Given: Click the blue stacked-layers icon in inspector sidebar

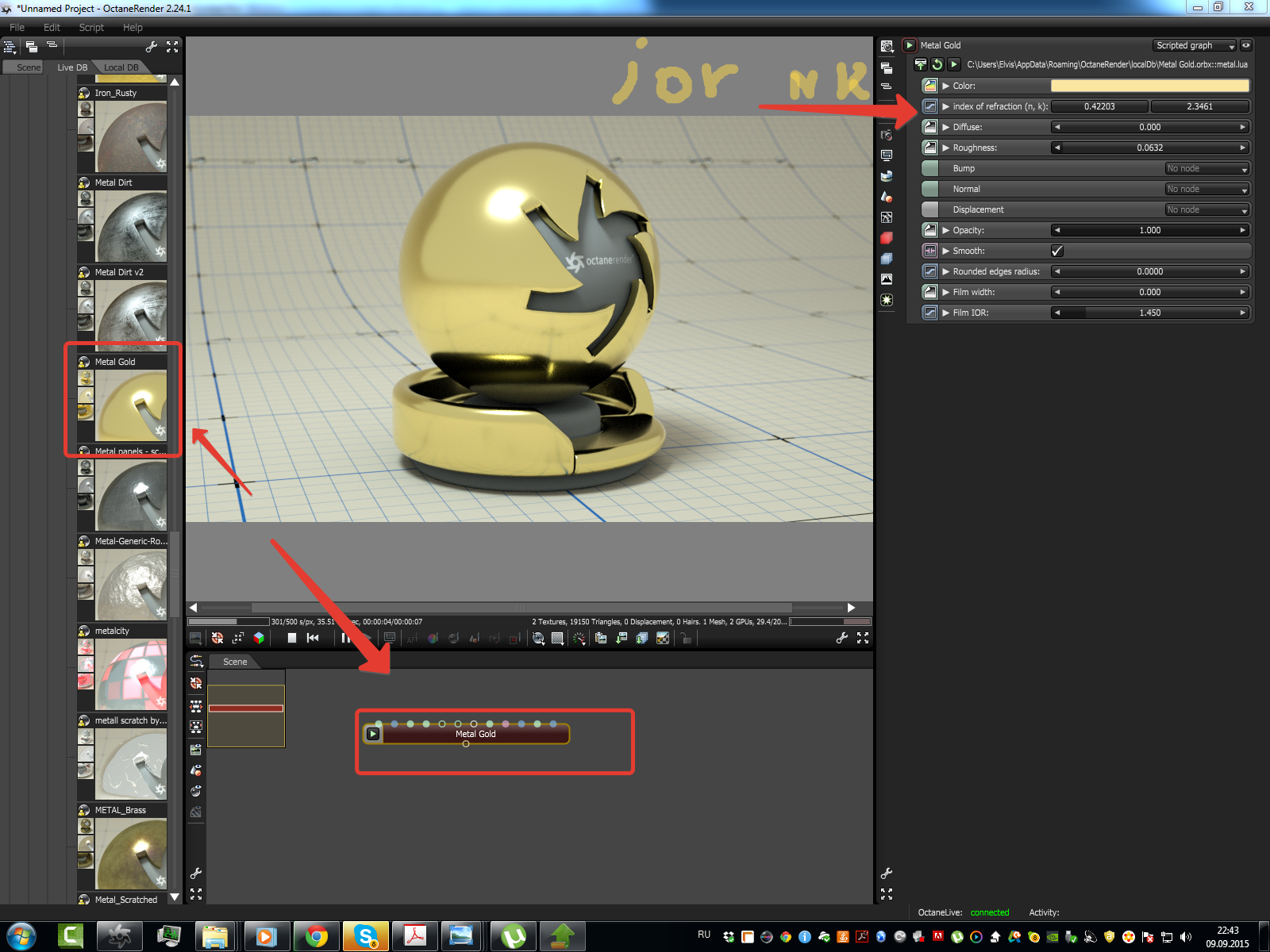Looking at the screenshot, I should click(887, 259).
